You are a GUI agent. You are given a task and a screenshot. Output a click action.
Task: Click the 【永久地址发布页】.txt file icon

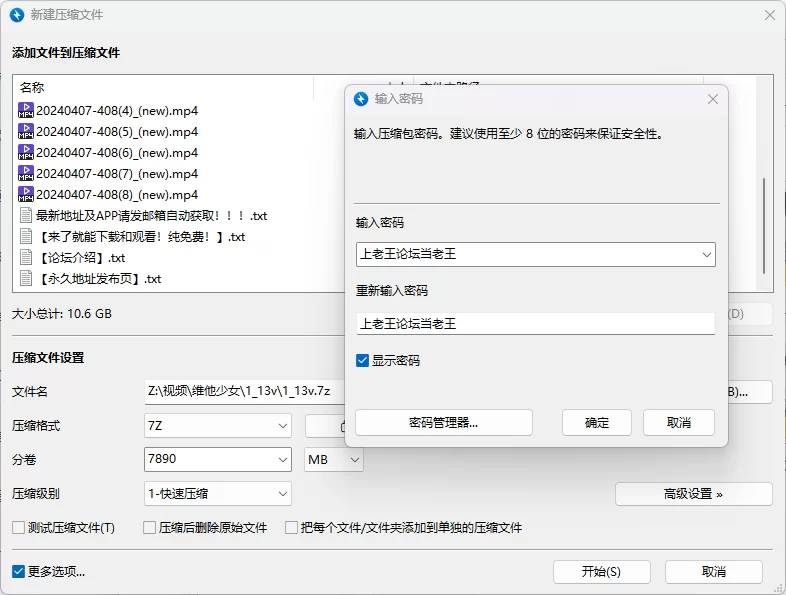tap(26, 279)
